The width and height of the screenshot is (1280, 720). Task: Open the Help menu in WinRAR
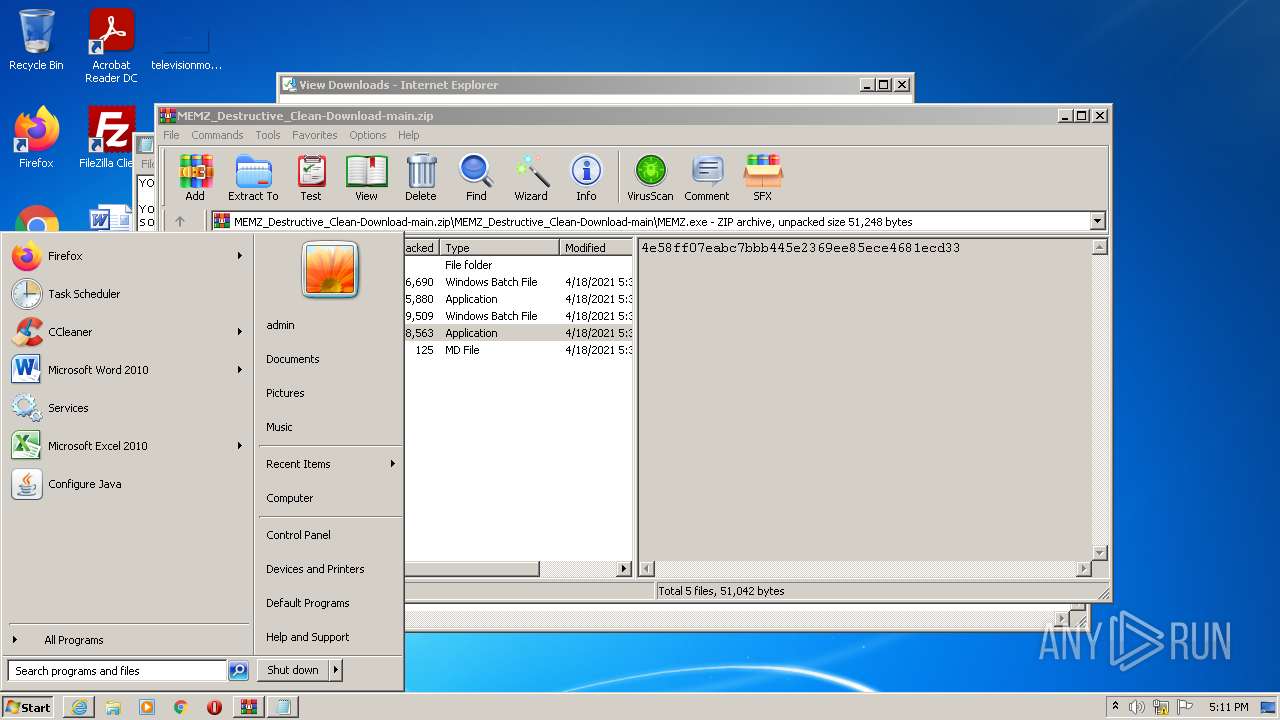point(408,135)
